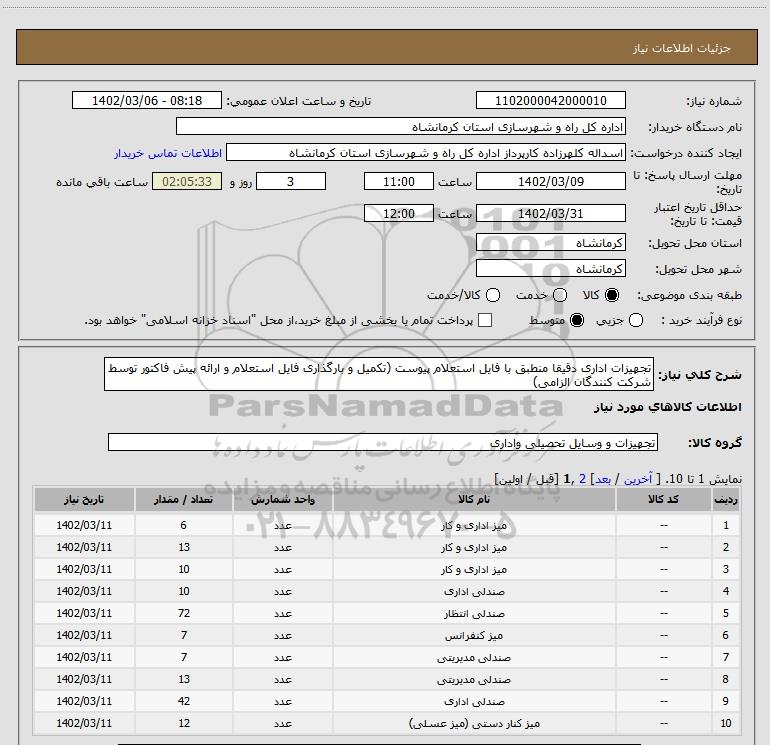Click the remaining days field showing 3

pyautogui.click(x=291, y=181)
